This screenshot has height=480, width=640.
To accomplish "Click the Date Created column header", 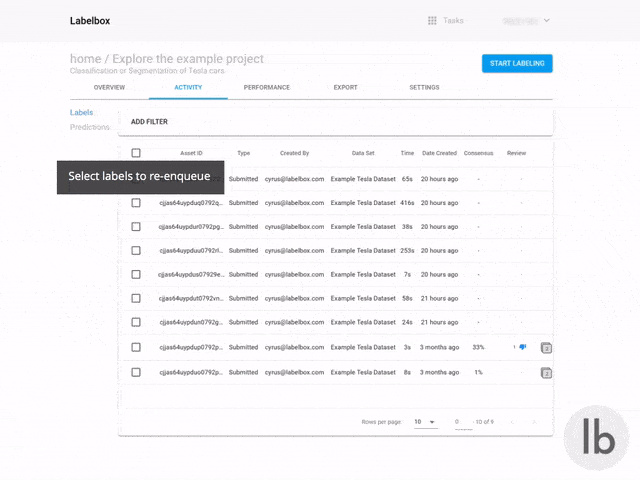I will pyautogui.click(x=439, y=153).
